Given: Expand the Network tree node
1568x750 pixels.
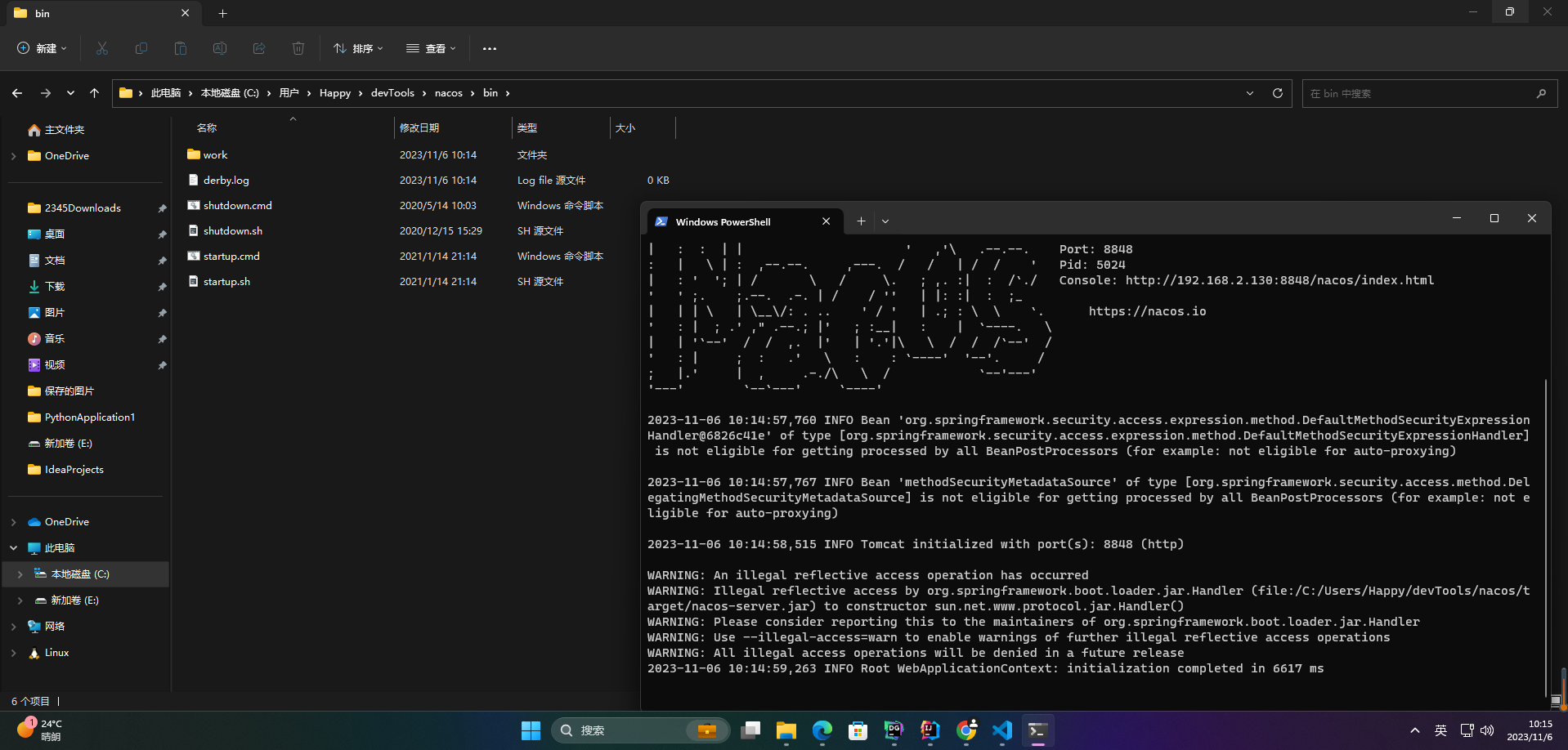Looking at the screenshot, I should (x=13, y=627).
